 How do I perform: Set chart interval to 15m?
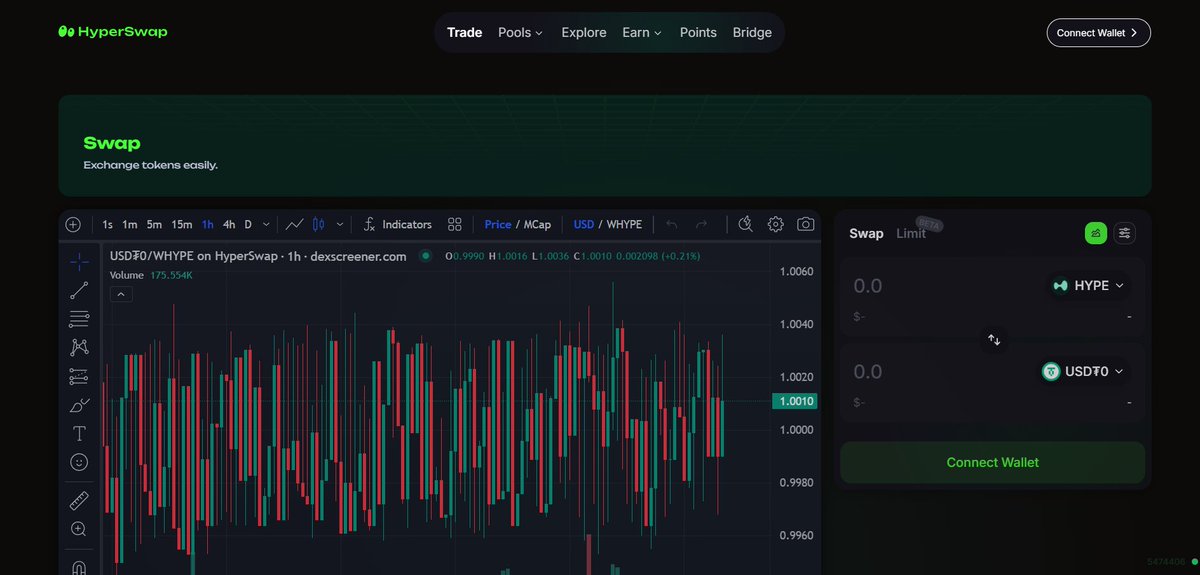[182, 224]
